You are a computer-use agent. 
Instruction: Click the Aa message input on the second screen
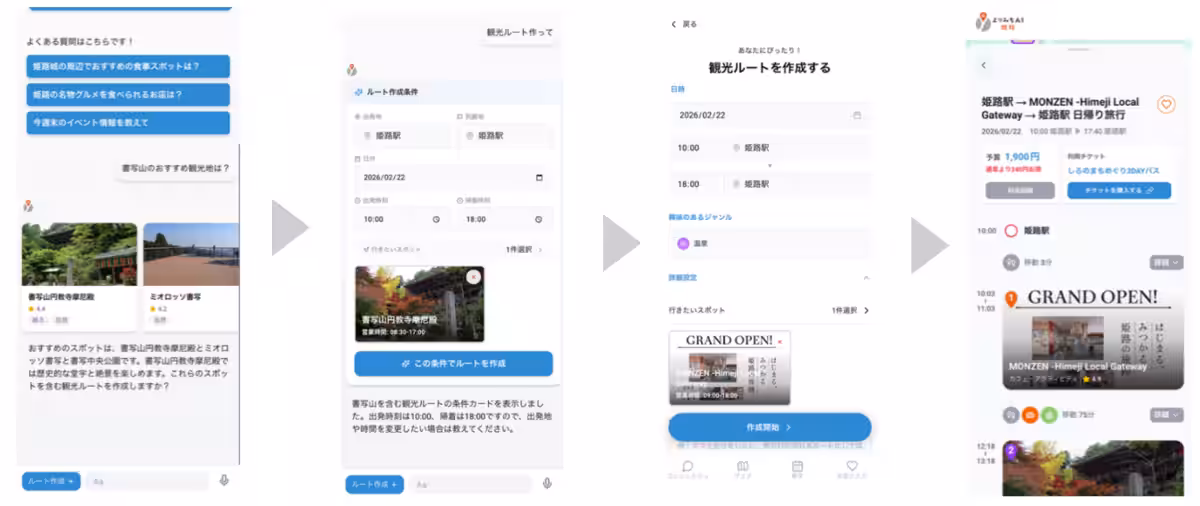(x=470, y=484)
